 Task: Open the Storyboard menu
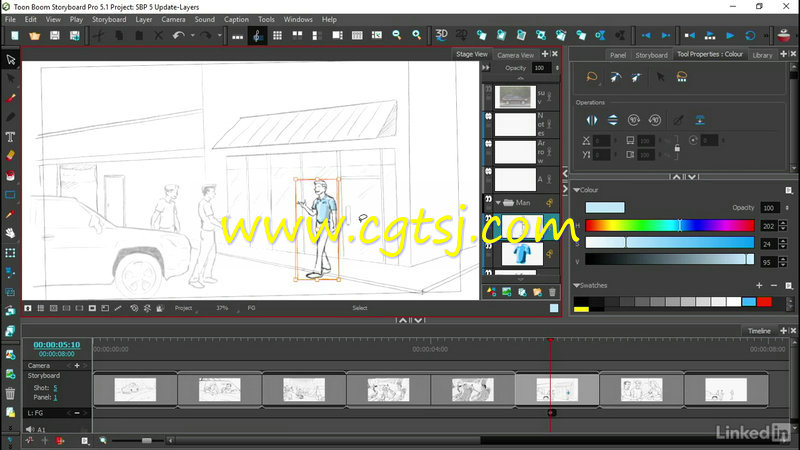tap(109, 19)
